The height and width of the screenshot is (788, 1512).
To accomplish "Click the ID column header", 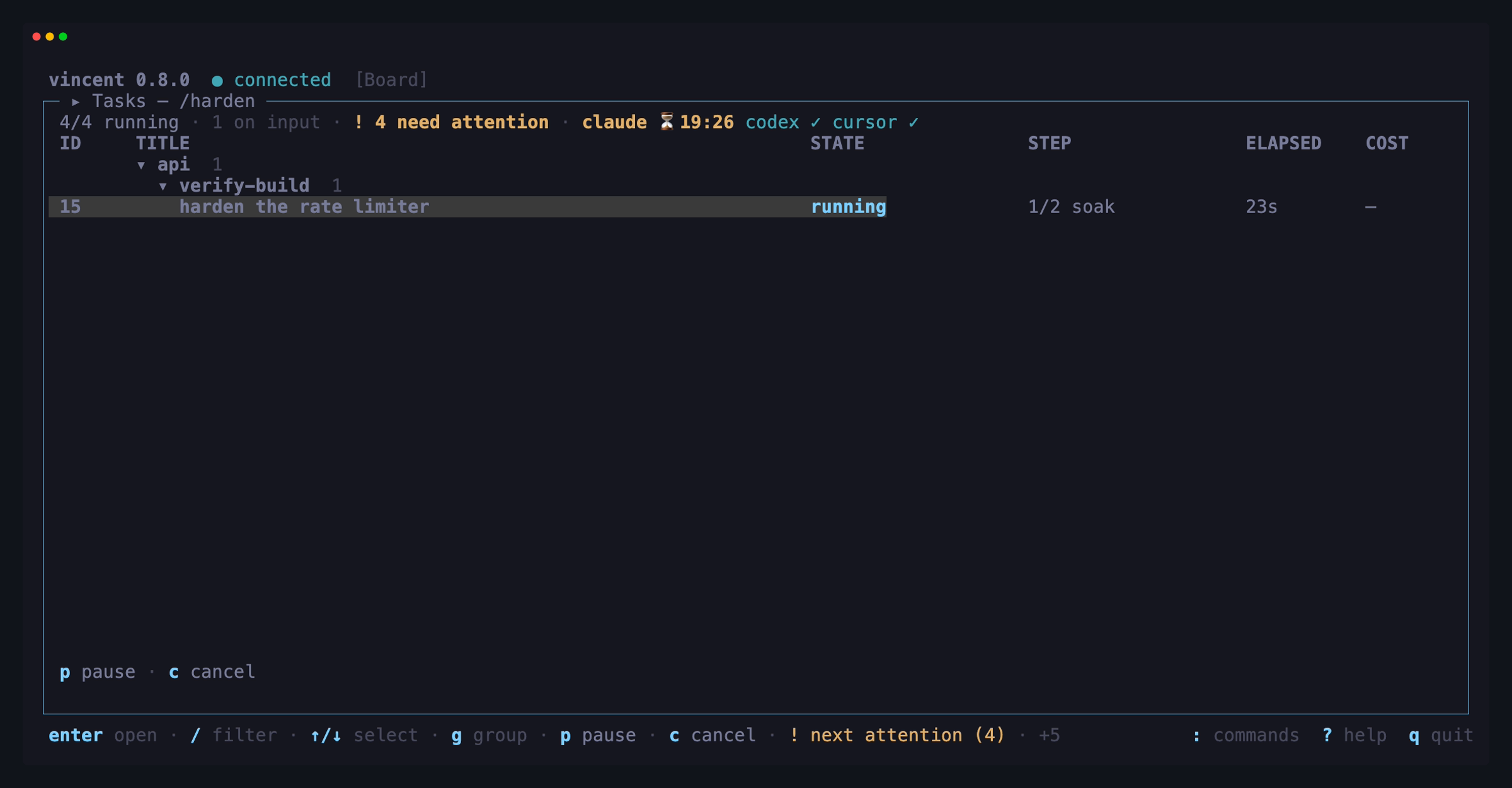I will point(70,144).
